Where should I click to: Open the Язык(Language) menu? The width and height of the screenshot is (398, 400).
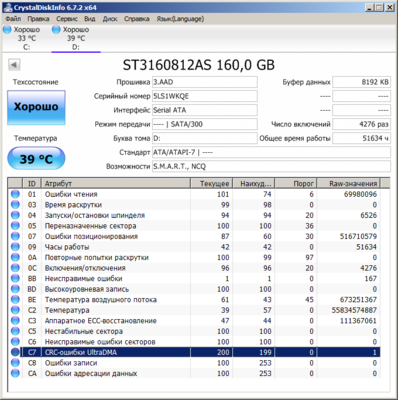(180, 19)
